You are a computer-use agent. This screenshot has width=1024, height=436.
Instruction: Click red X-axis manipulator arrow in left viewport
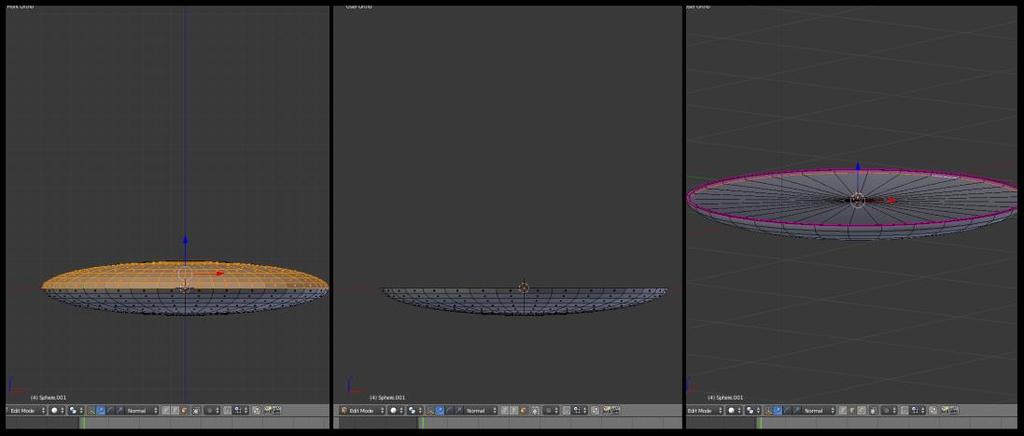pos(219,273)
